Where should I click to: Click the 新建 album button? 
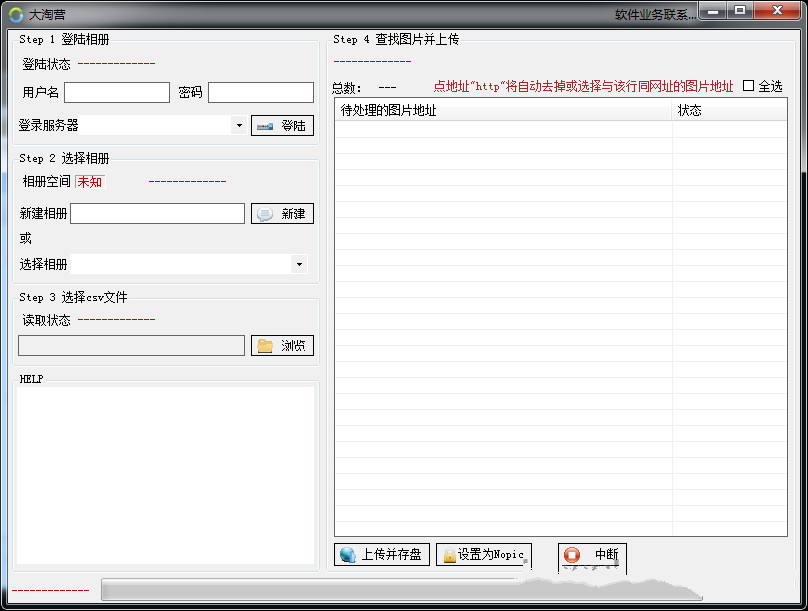click(282, 213)
